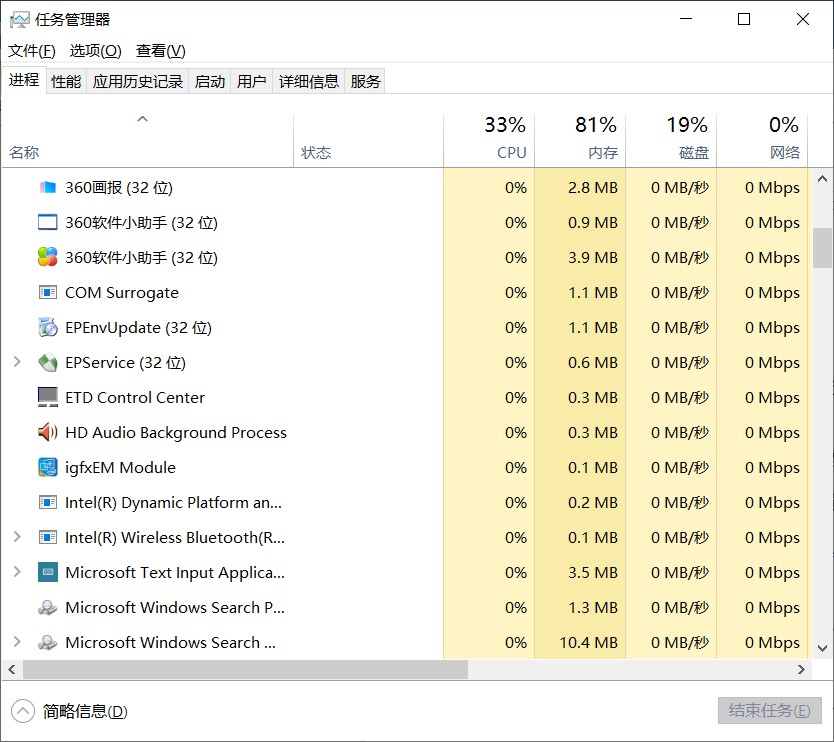Select the COM Surrogate process row
The height and width of the screenshot is (742, 834).
pyautogui.click(x=405, y=293)
